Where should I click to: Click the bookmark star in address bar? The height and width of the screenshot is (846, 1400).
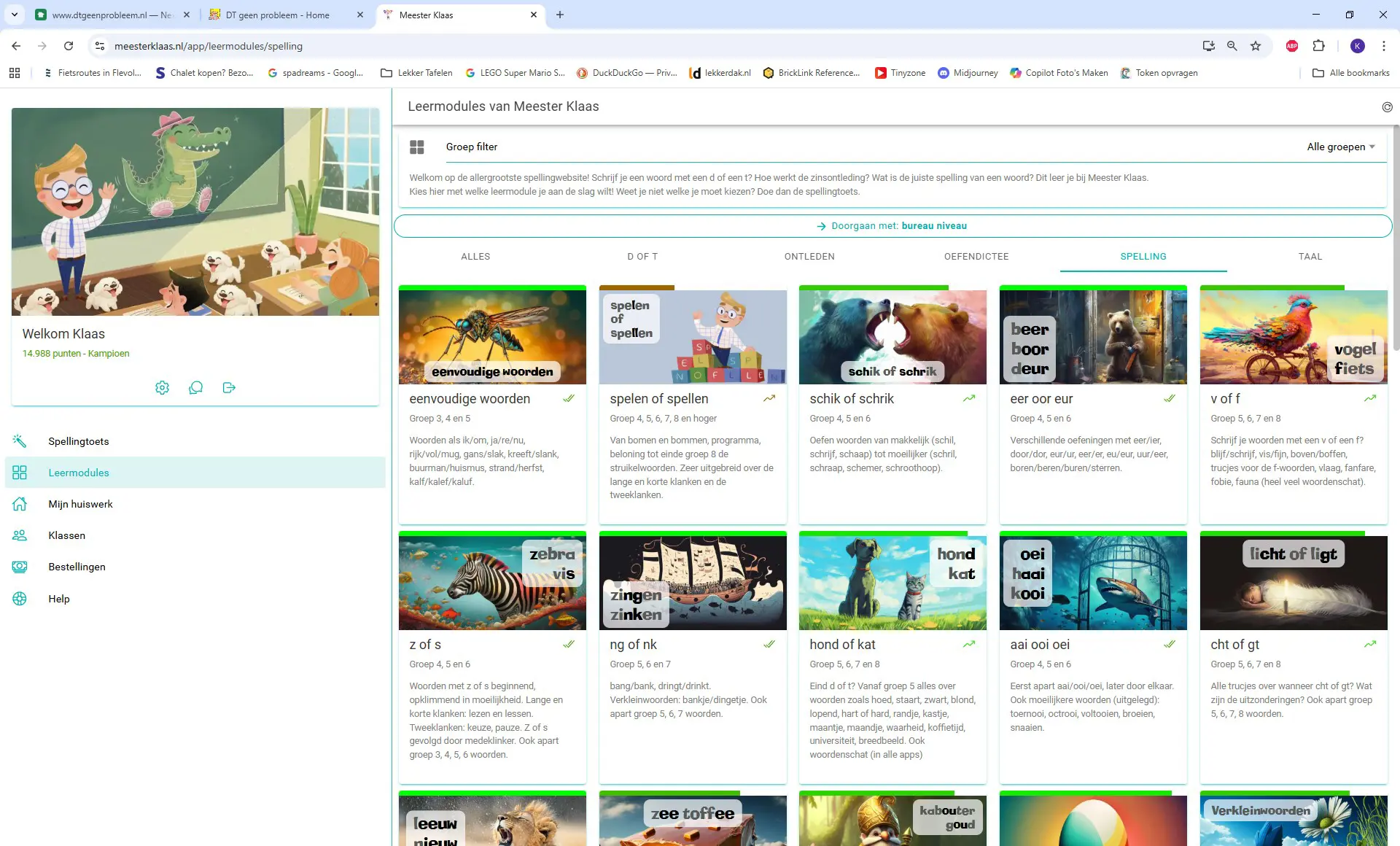[x=1256, y=46]
